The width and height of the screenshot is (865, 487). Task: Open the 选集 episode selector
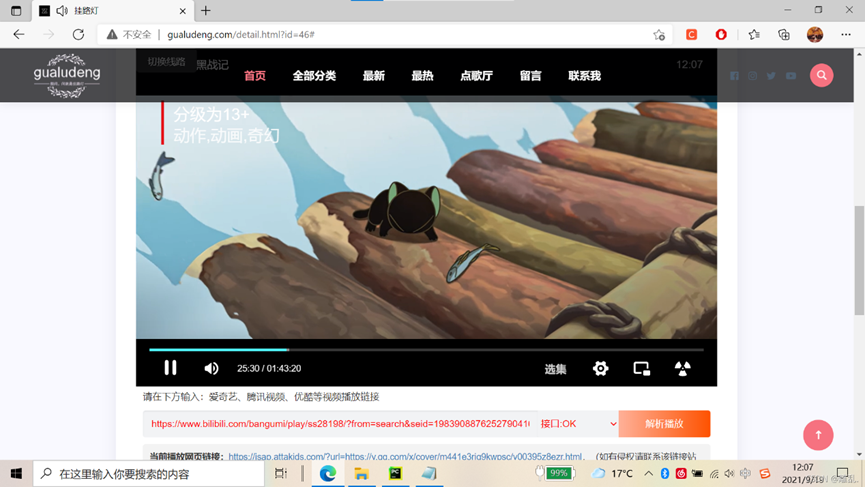555,369
